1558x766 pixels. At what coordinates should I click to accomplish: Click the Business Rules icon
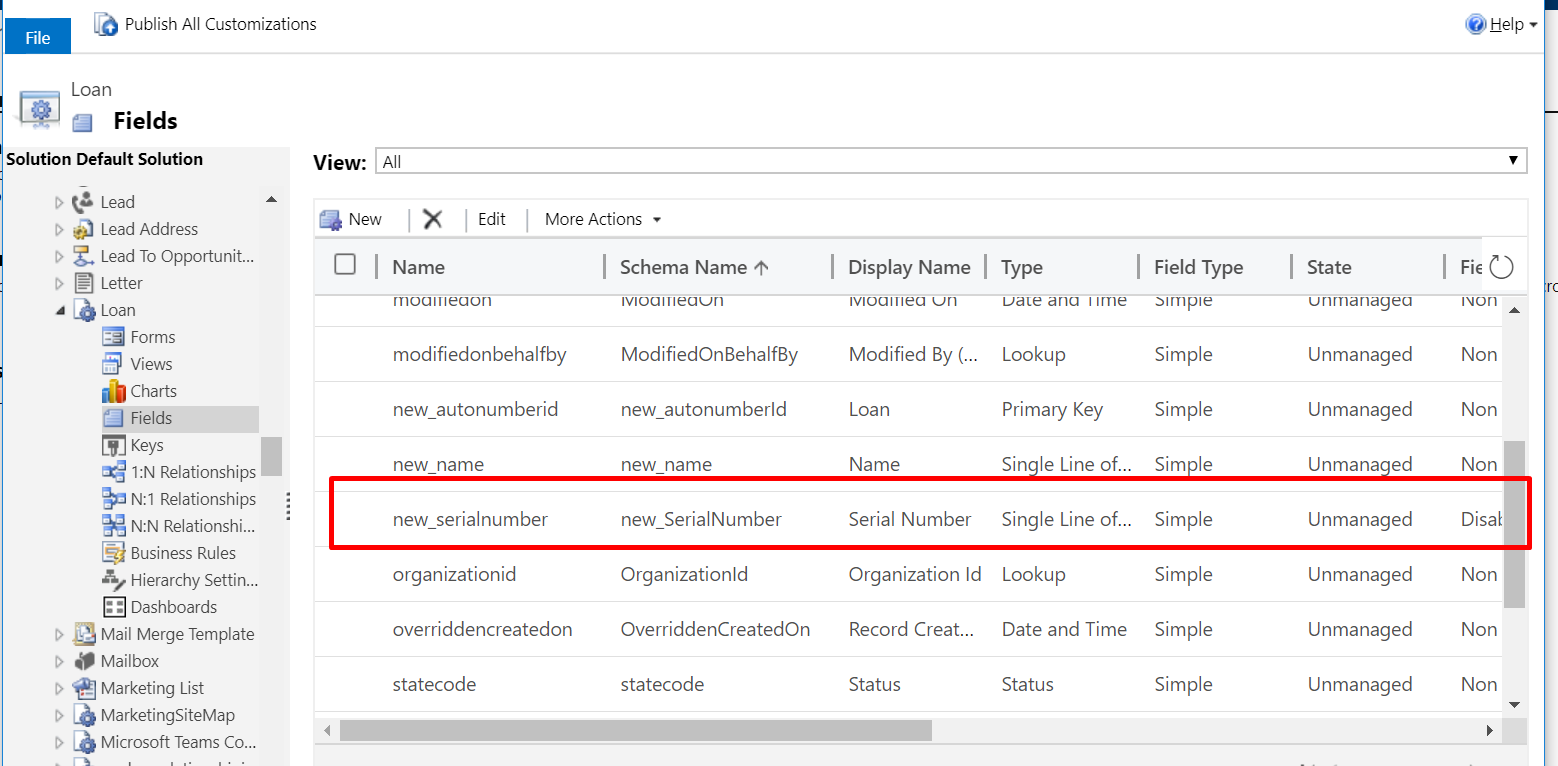pos(113,553)
